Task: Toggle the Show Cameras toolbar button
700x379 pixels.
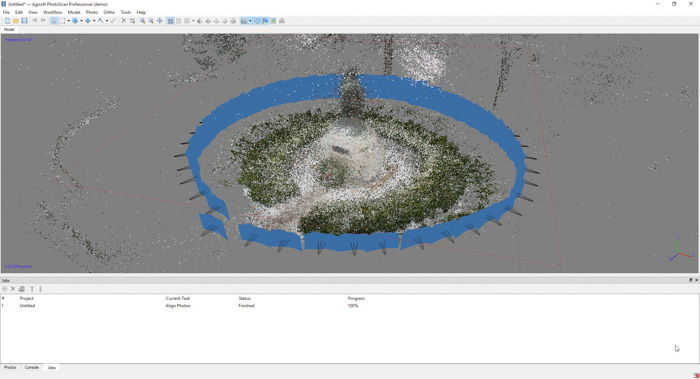Action: click(257, 21)
